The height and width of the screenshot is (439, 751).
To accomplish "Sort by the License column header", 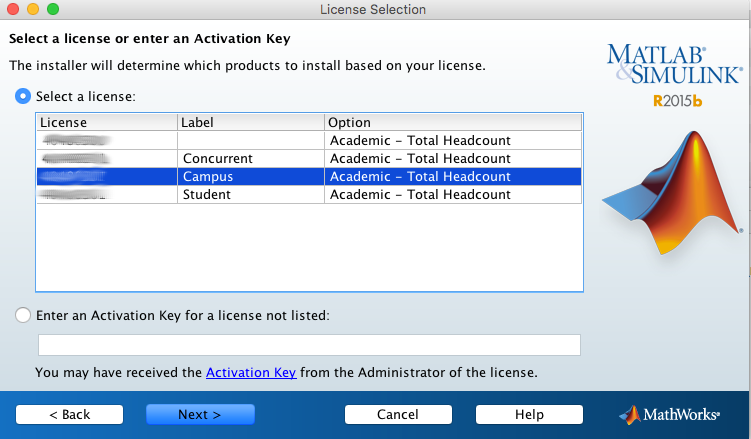I will pos(106,122).
